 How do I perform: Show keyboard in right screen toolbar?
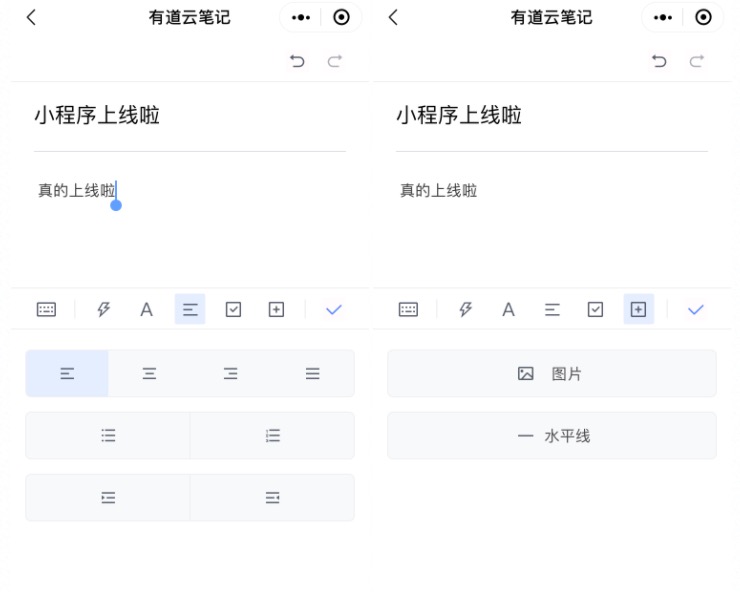click(408, 310)
